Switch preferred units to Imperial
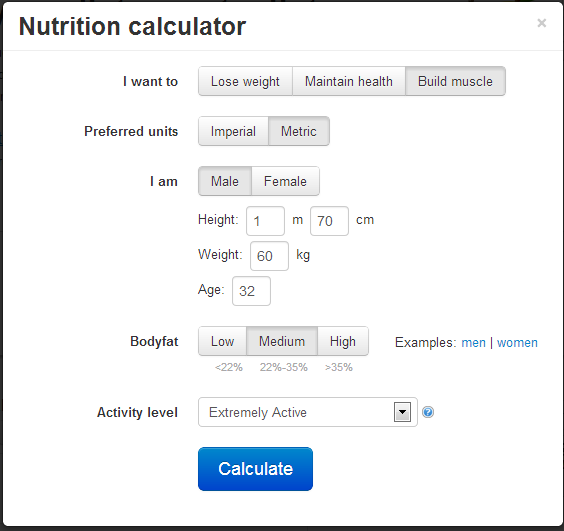This screenshot has height=531, width=564. 233,131
